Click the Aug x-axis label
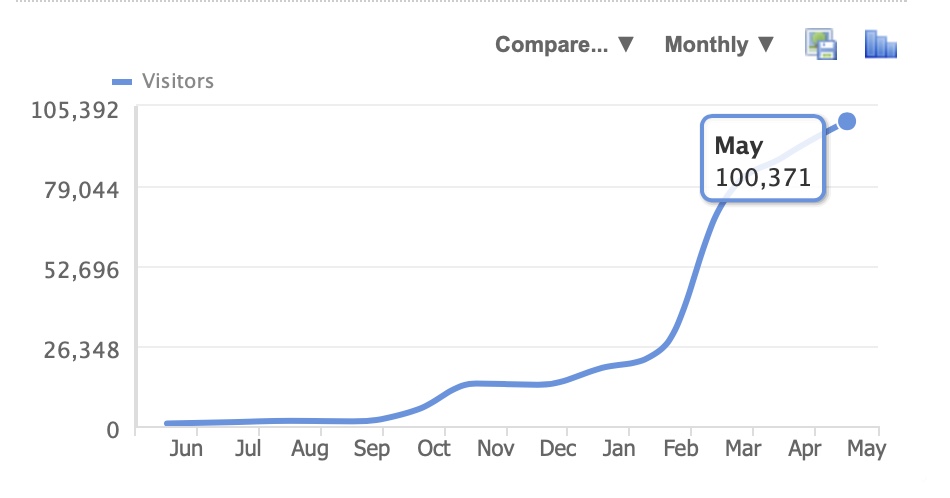Screen dimensions: 950x498 coord(310,449)
